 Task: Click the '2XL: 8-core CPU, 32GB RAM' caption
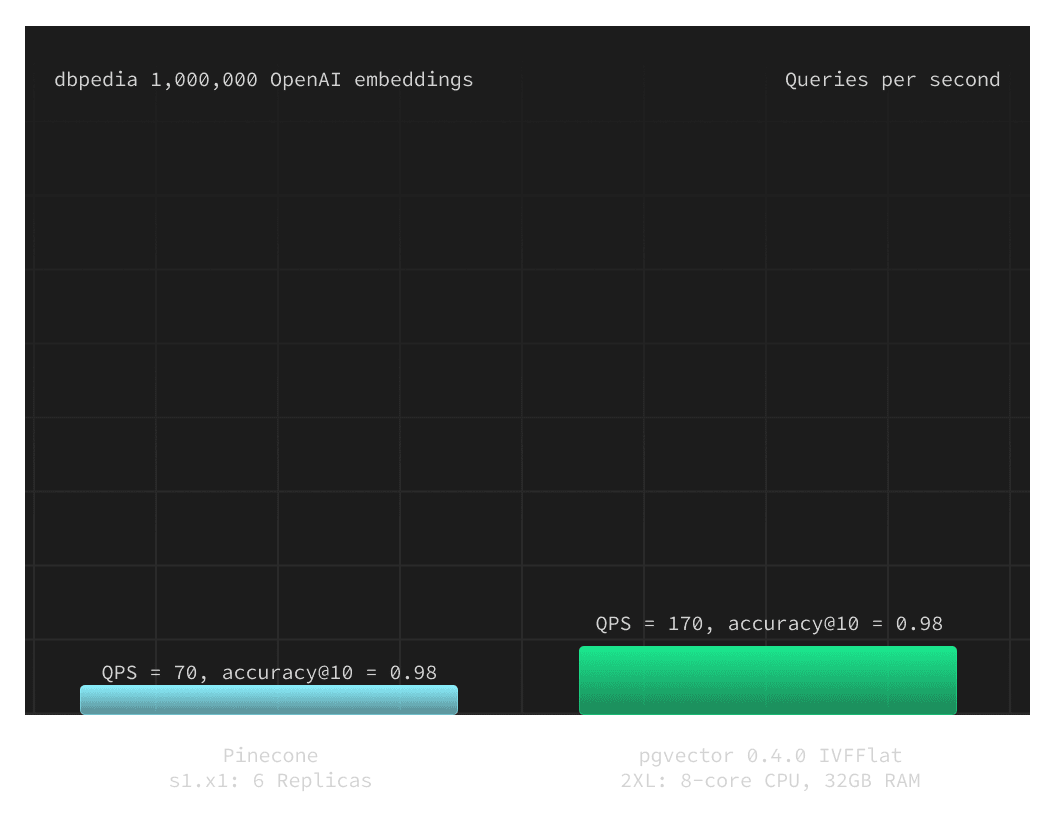(x=770, y=781)
